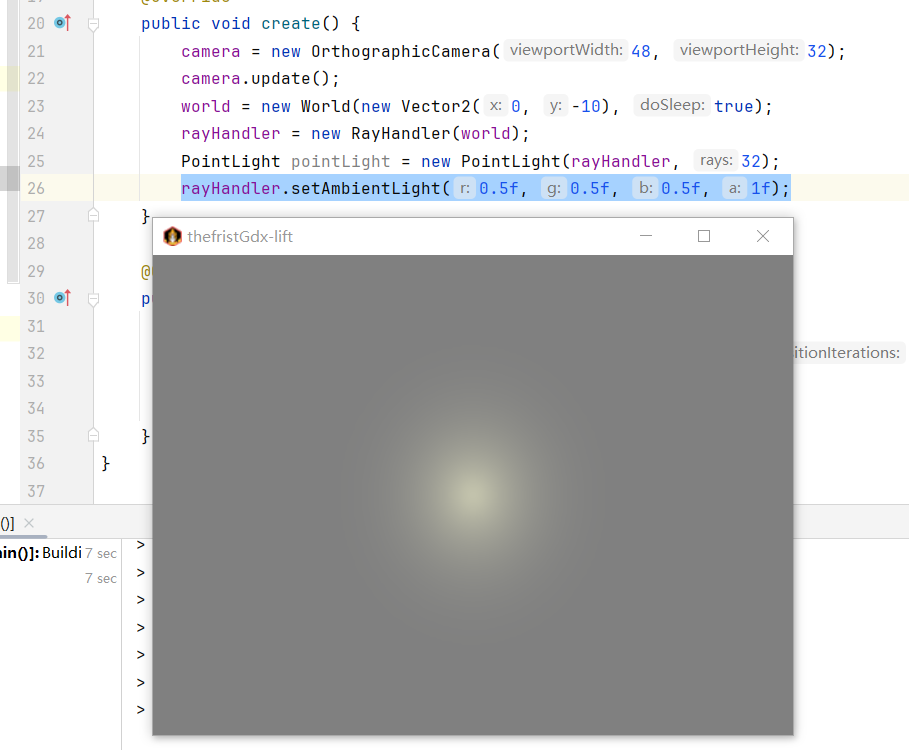Collapse the create() method at line 20

coord(93,23)
